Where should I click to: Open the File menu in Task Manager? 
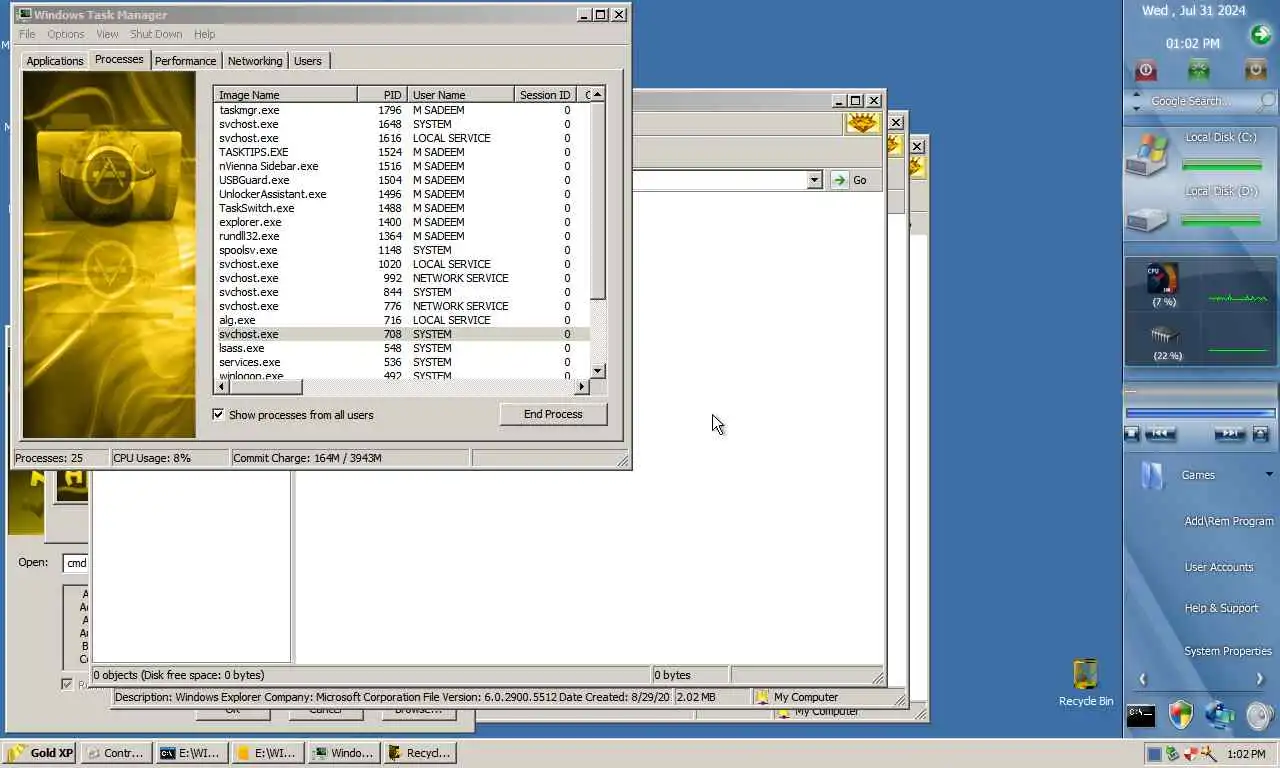click(x=27, y=34)
